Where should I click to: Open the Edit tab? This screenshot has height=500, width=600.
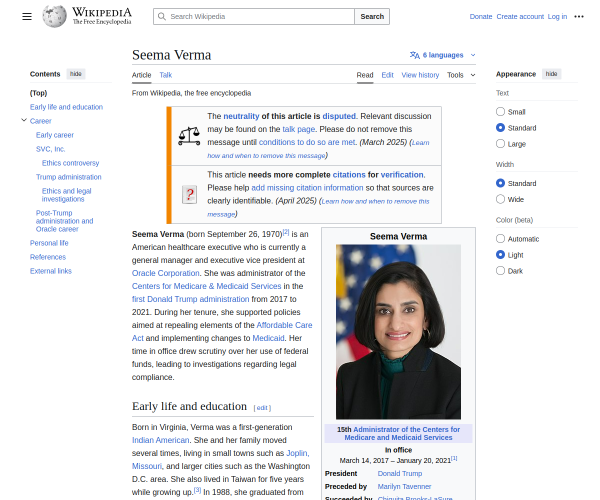point(387,75)
